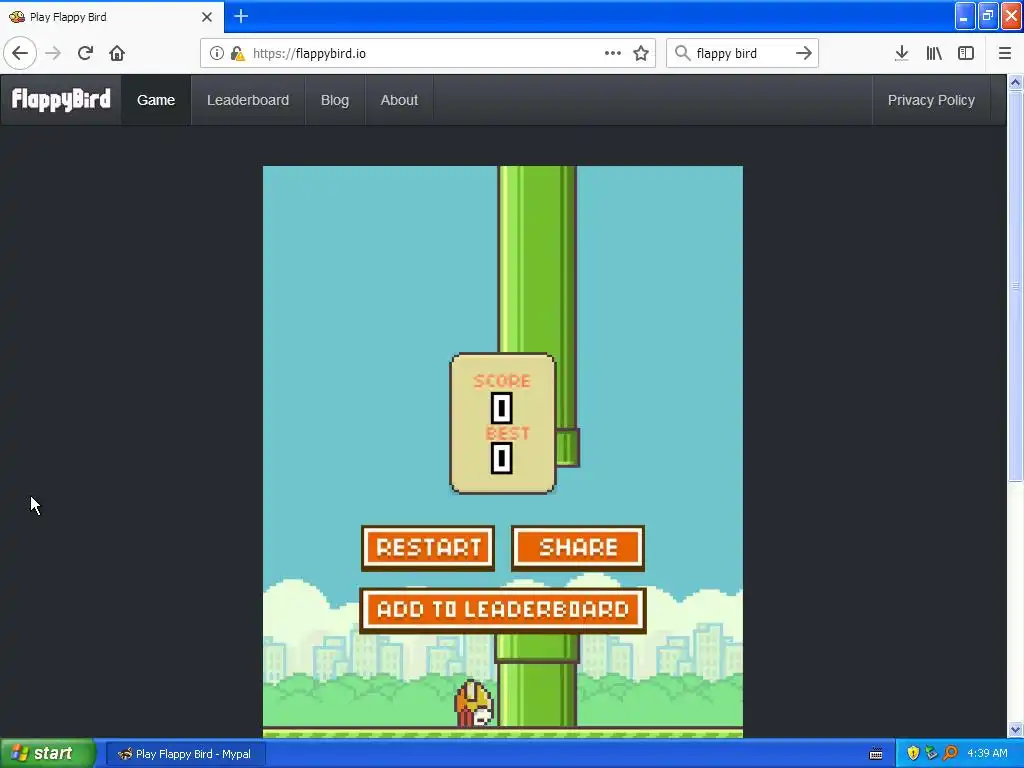
Task: Click the security shield tray icon
Action: [x=913, y=753]
